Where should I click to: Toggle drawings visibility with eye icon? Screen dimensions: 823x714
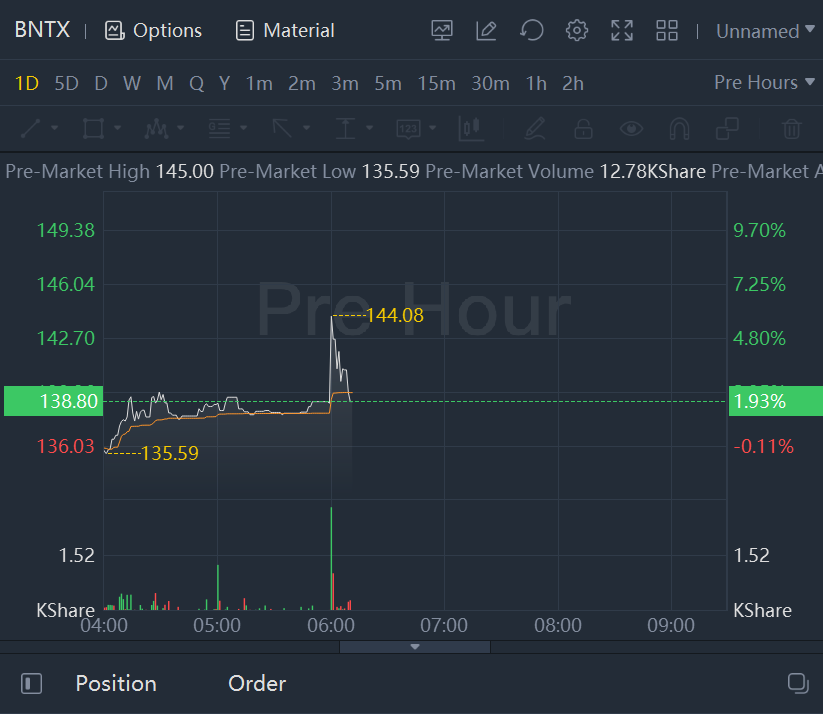631,129
